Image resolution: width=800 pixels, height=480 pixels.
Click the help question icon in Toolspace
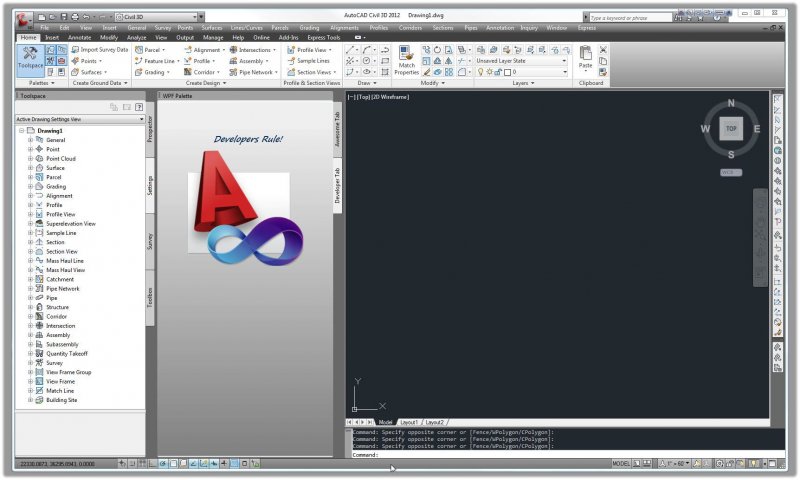(138, 107)
